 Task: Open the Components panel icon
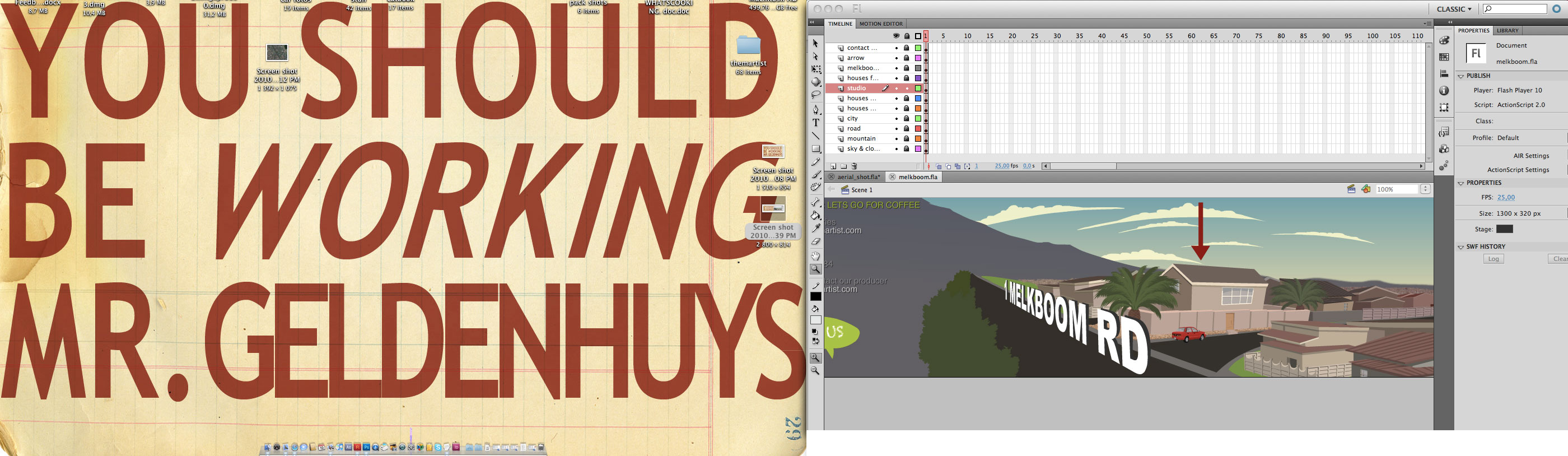click(1444, 149)
